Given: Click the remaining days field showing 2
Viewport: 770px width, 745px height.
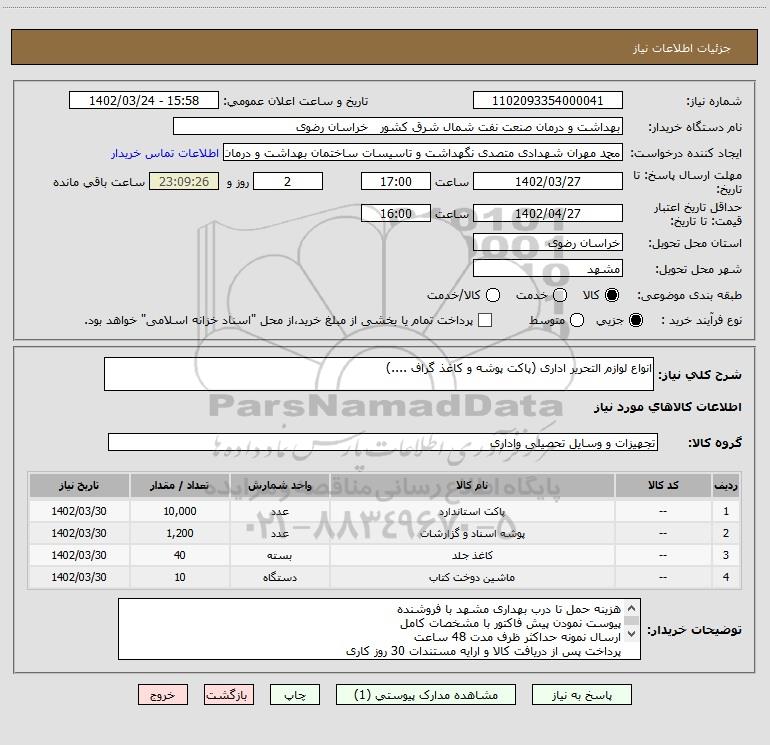Looking at the screenshot, I should [288, 181].
